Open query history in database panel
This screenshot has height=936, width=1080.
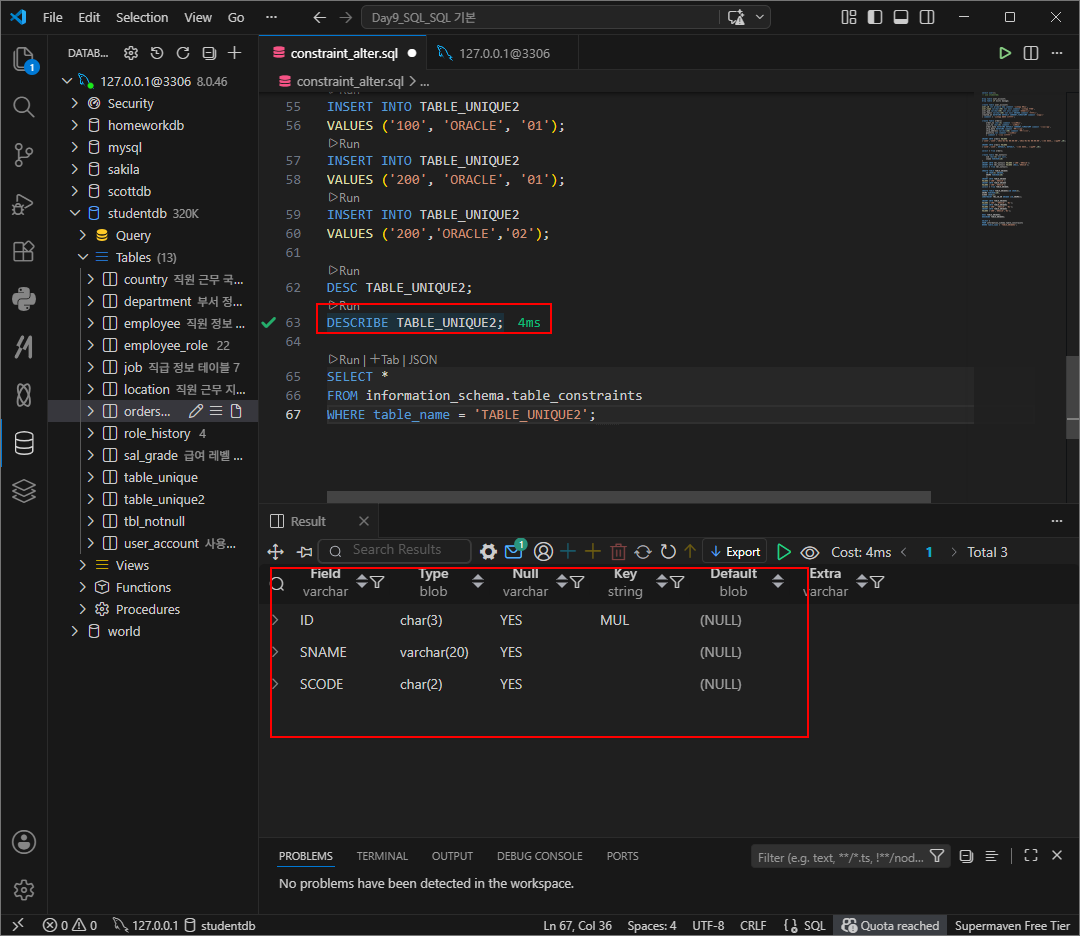[x=157, y=53]
